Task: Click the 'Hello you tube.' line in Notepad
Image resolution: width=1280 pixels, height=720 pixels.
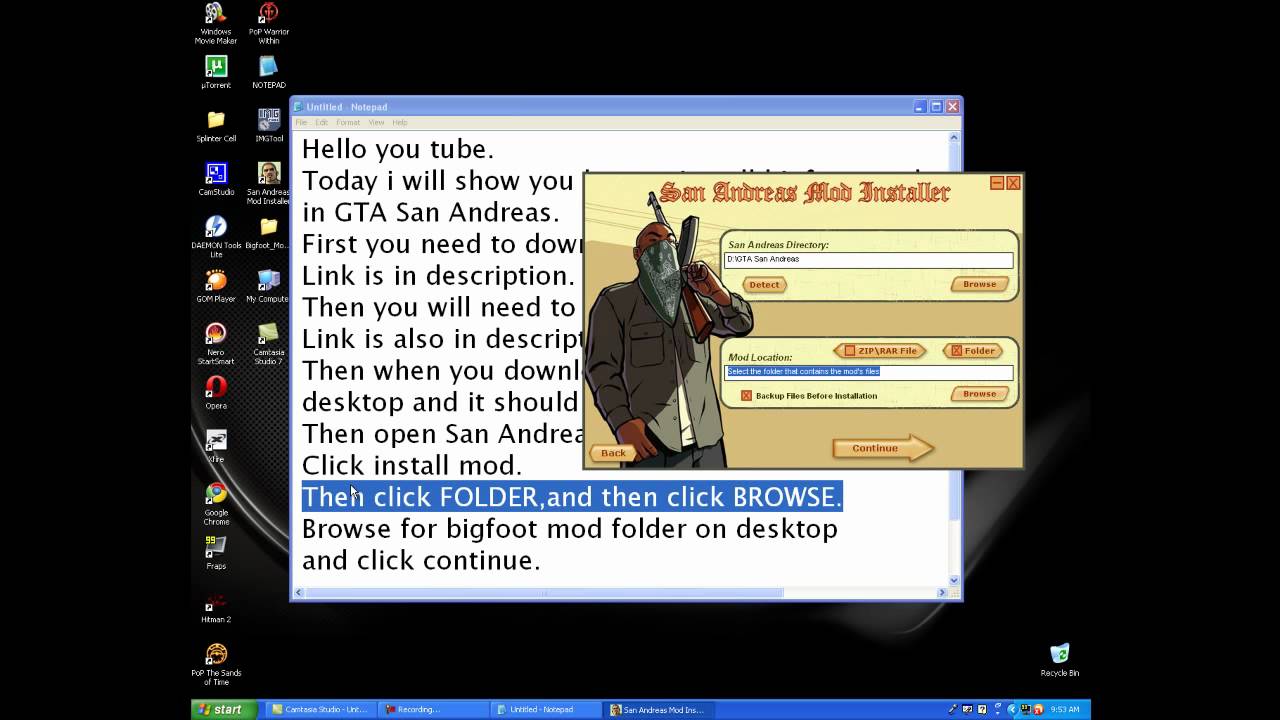Action: [398, 149]
